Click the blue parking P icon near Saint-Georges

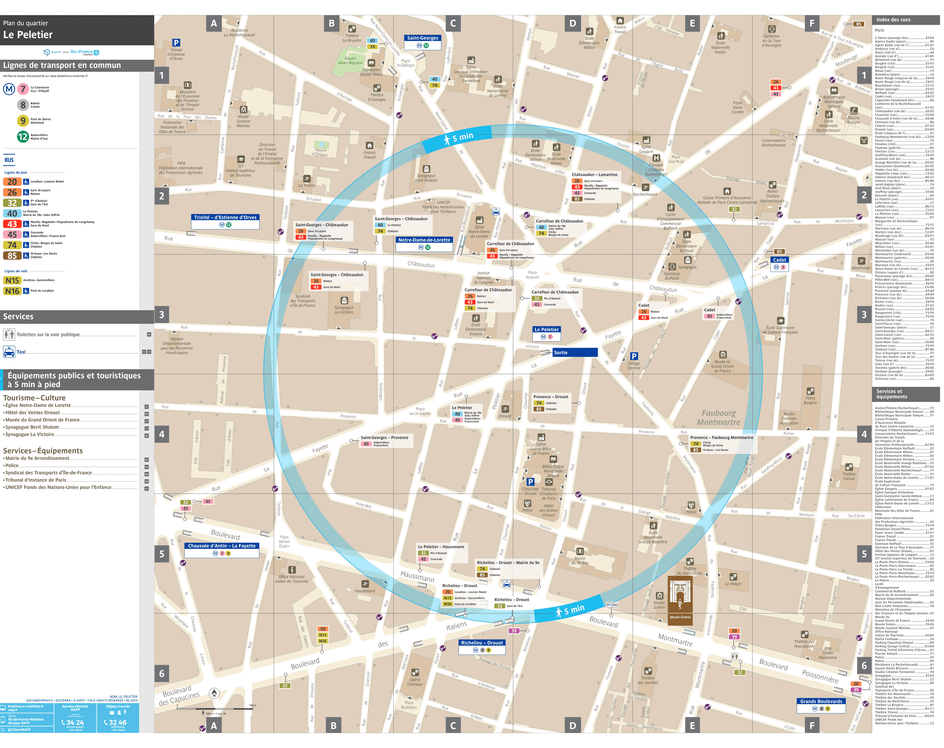pos(176,42)
